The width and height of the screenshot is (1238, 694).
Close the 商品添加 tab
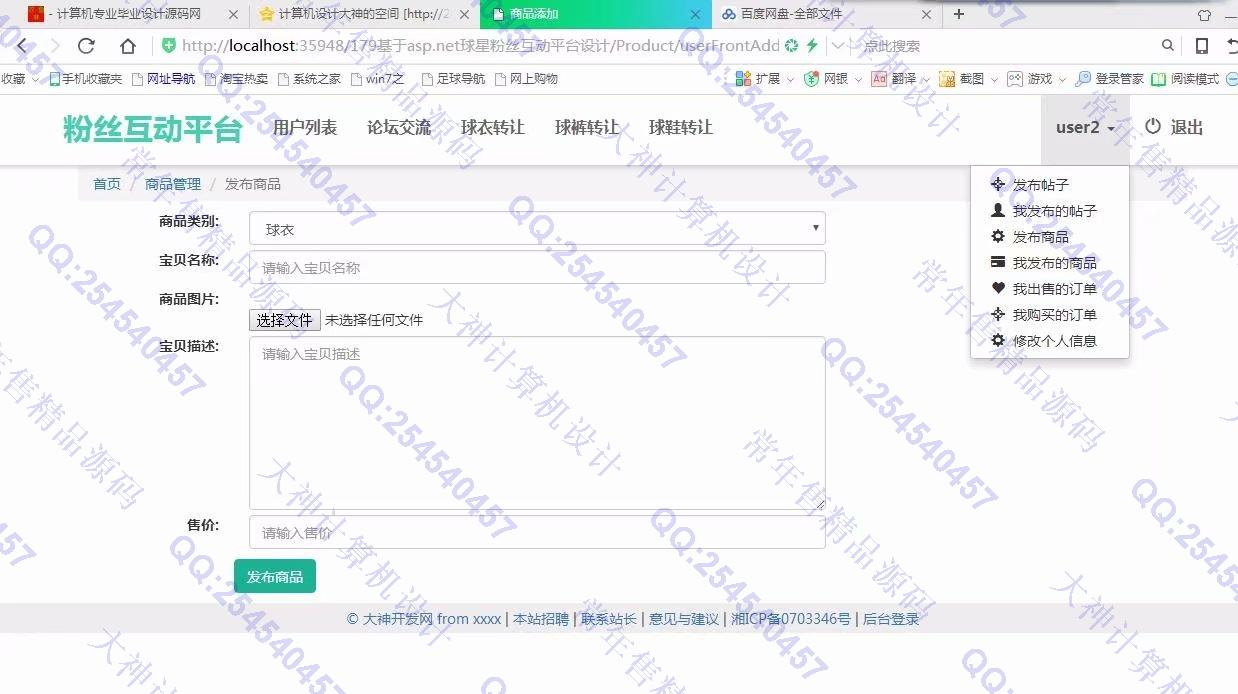point(695,15)
